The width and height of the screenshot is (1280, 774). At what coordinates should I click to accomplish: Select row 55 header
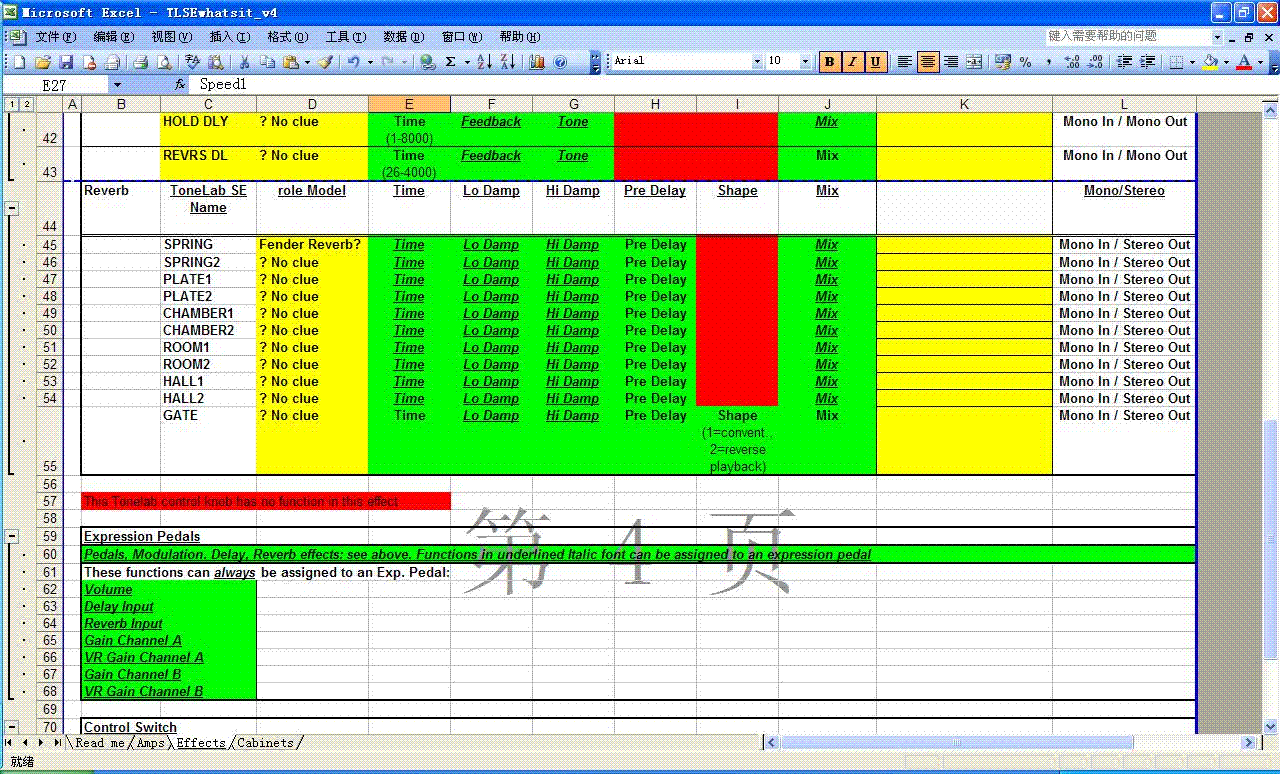[50, 441]
